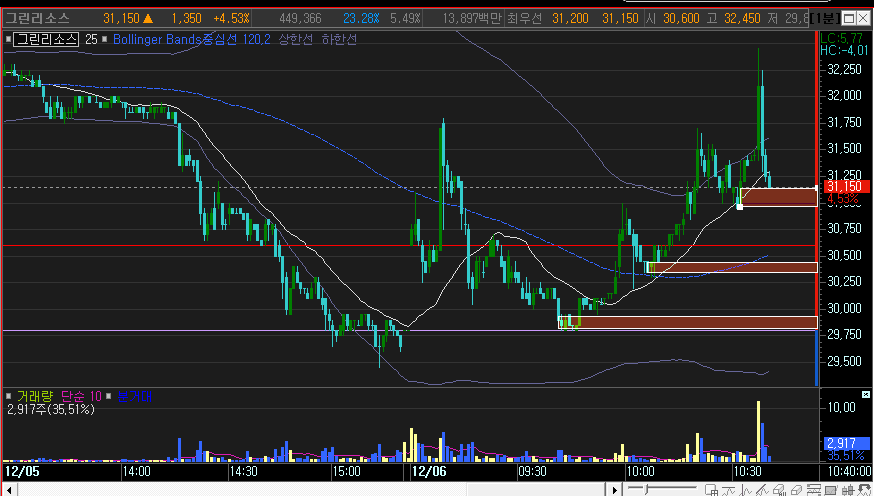Screen dimensions: 874x496
Task: Click the gray chart area panel icon
Action: [831, 490]
